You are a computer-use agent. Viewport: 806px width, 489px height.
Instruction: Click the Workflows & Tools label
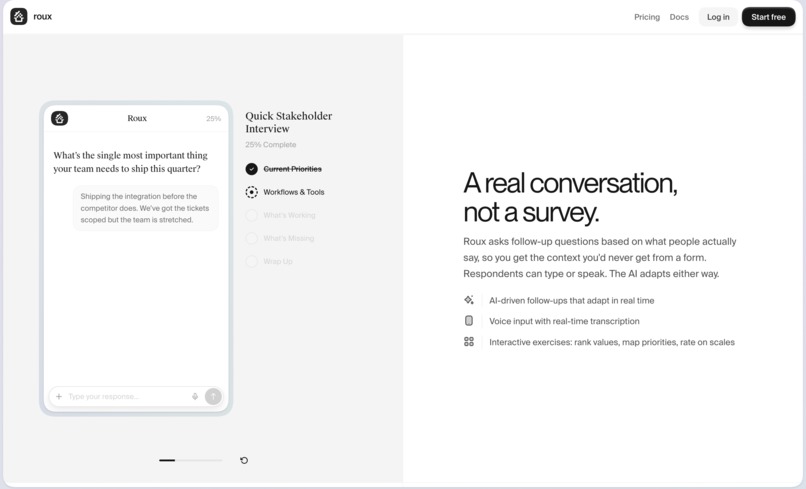(294, 192)
